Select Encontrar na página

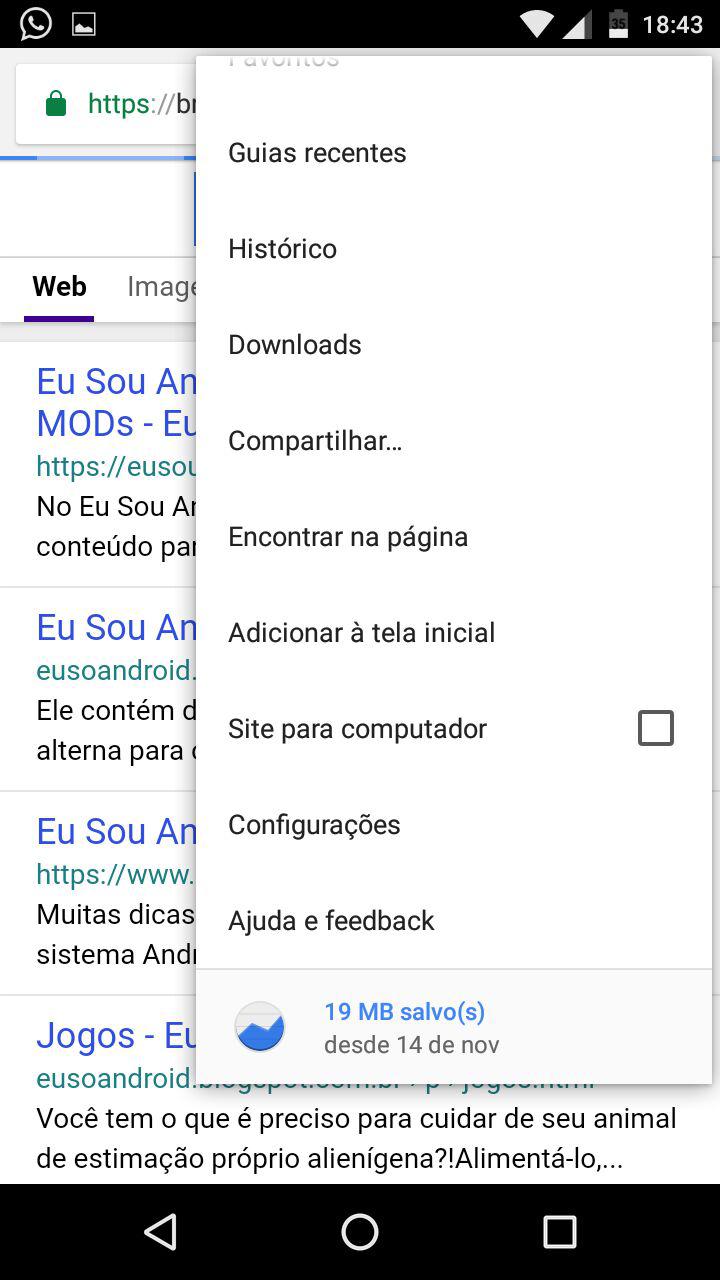pos(348,537)
